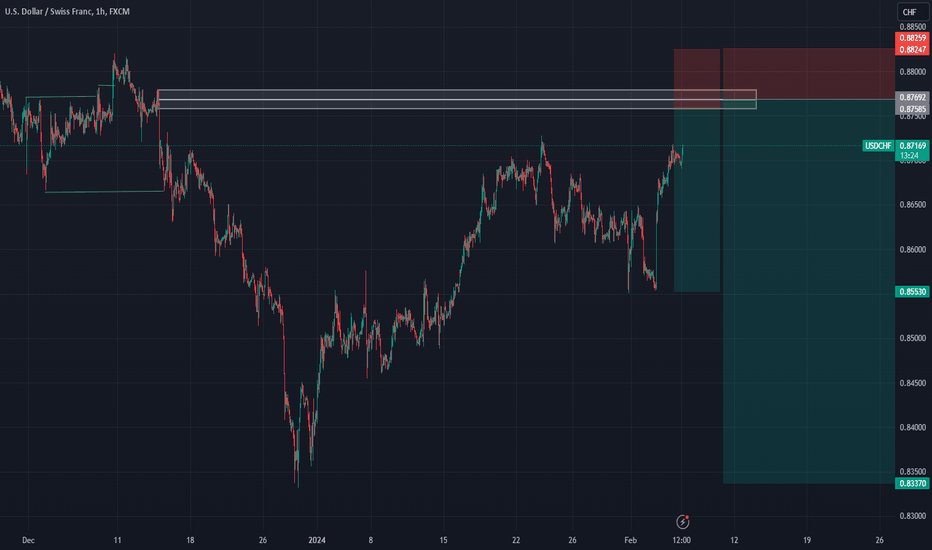The width and height of the screenshot is (932, 550).
Task: Click the gray 0.87692 price label
Action: click(x=912, y=97)
